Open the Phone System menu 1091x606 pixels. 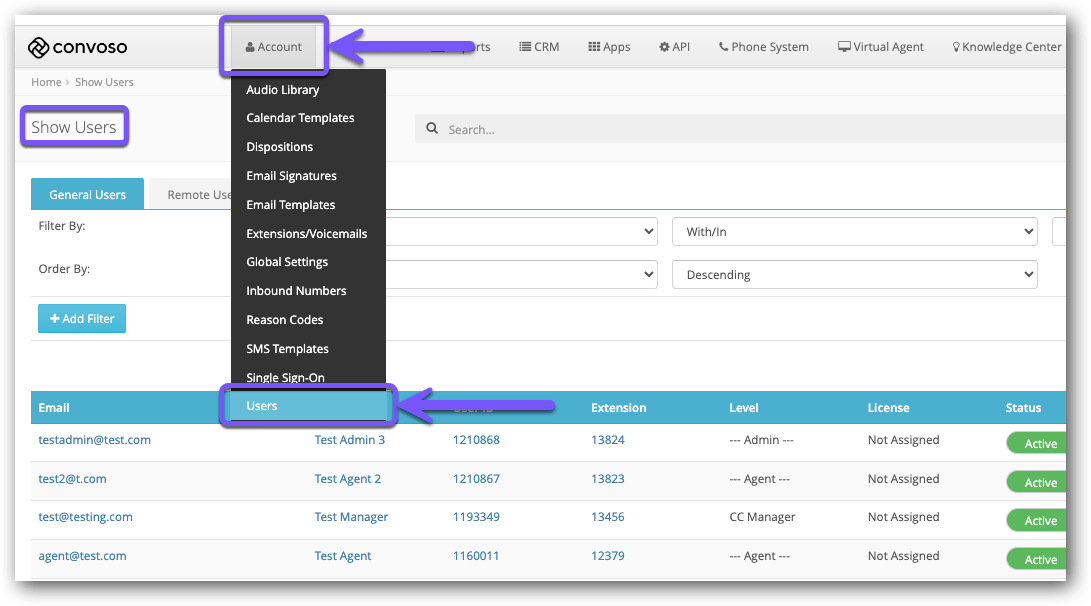click(763, 47)
